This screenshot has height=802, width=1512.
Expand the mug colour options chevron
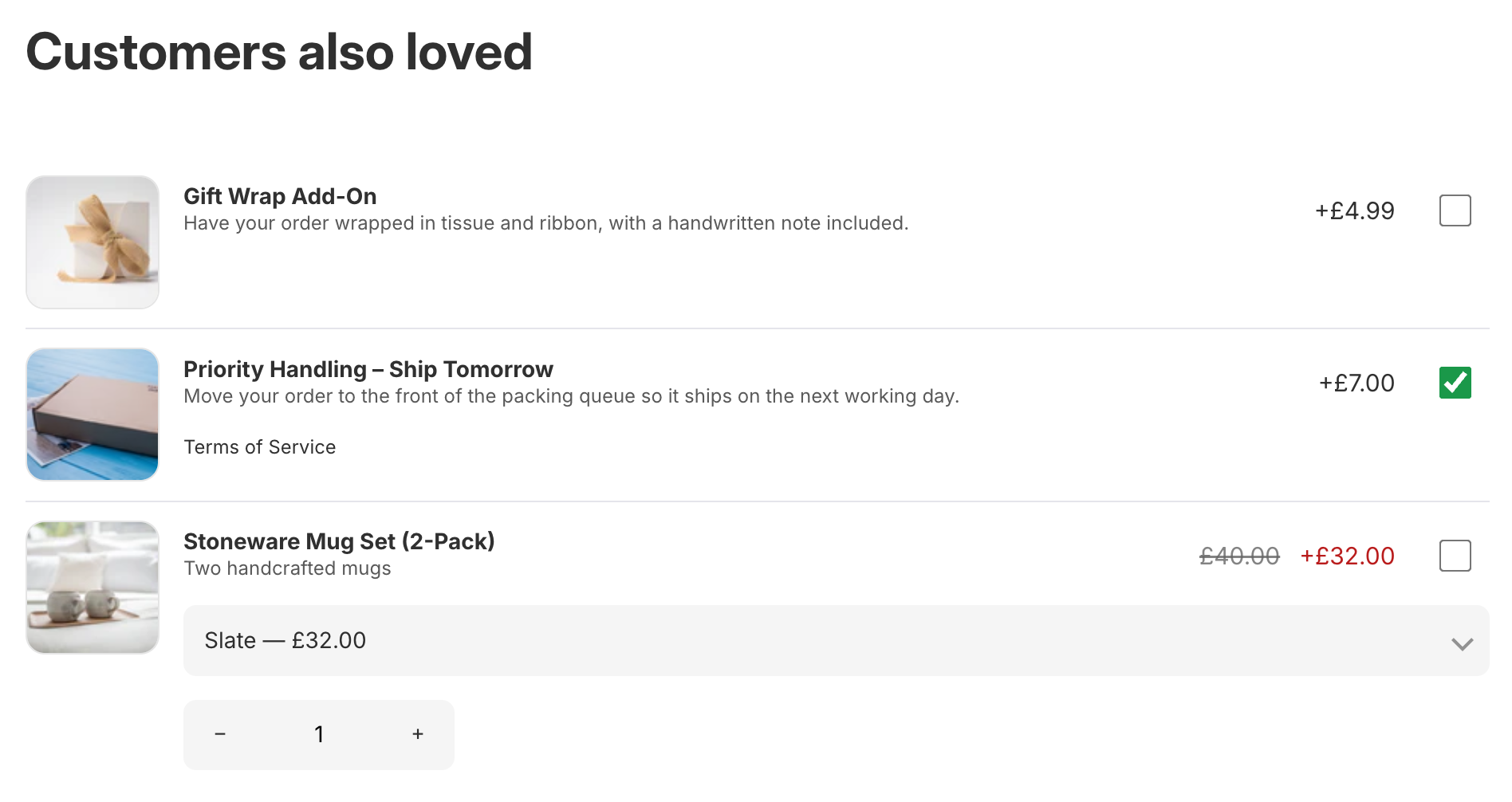(x=1462, y=643)
